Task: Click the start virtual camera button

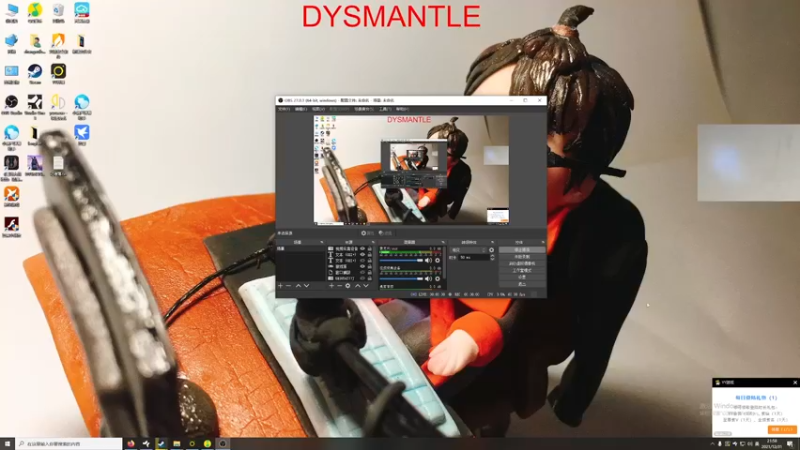Action: point(522,263)
